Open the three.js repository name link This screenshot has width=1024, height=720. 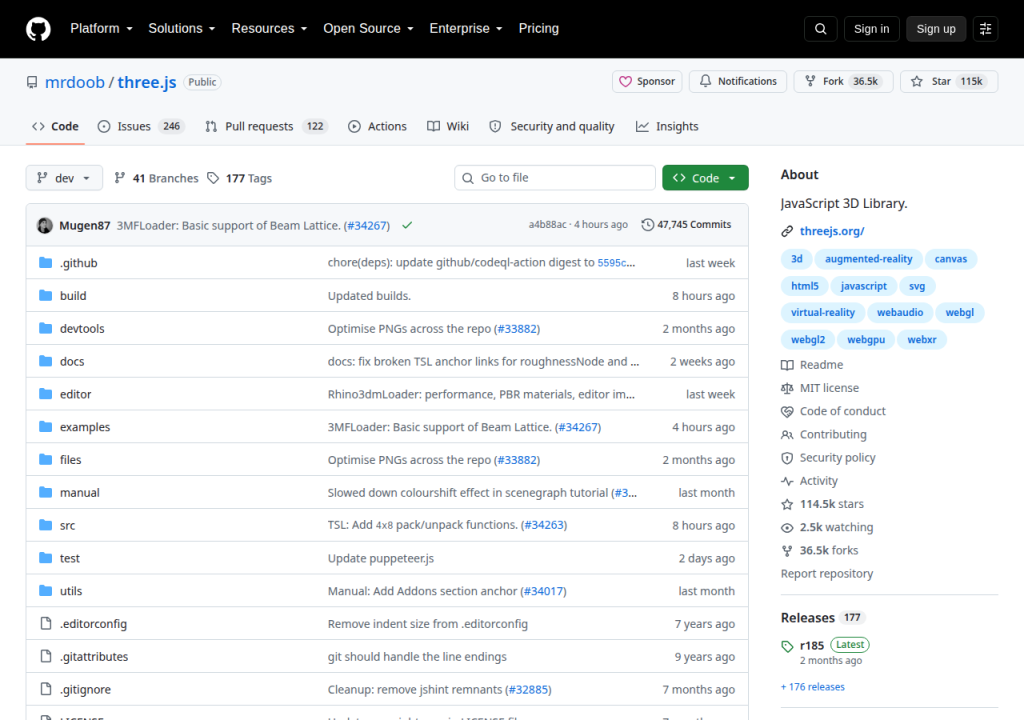(147, 82)
